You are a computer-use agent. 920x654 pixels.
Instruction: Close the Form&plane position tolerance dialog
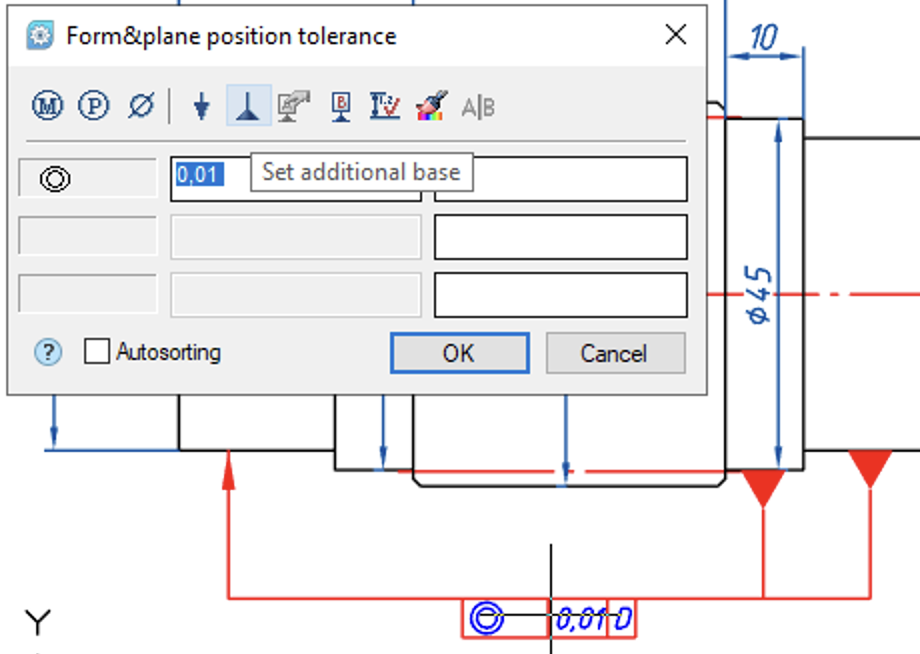pos(675,35)
